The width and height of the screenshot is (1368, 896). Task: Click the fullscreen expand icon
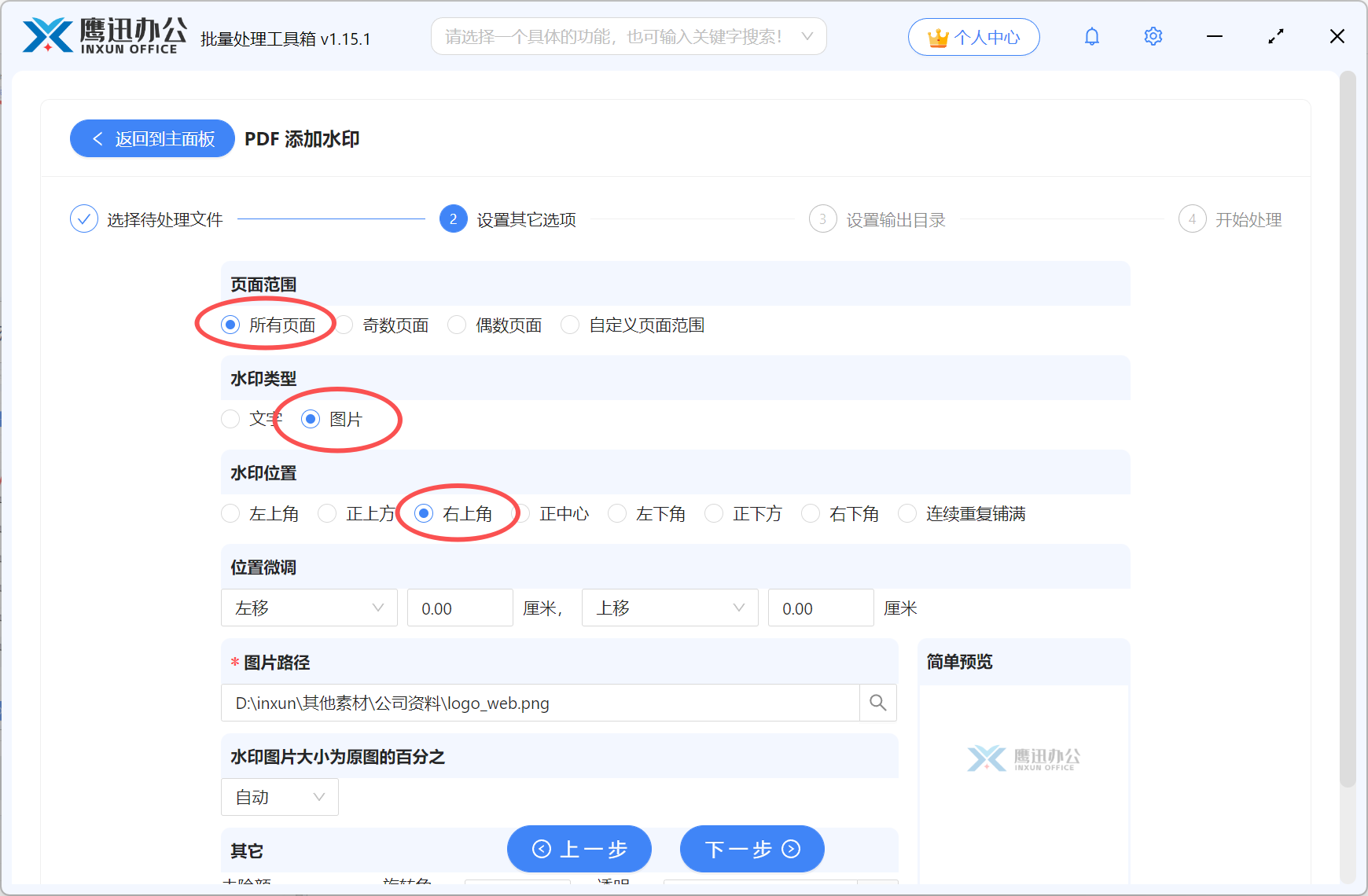[1276, 36]
